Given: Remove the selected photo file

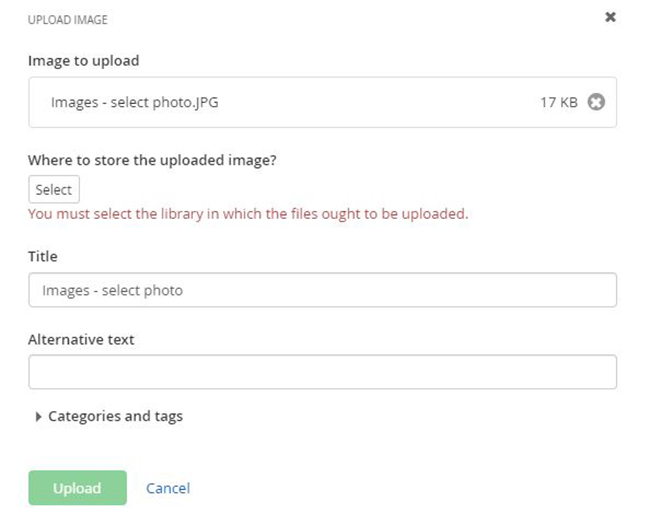Looking at the screenshot, I should [x=596, y=102].
